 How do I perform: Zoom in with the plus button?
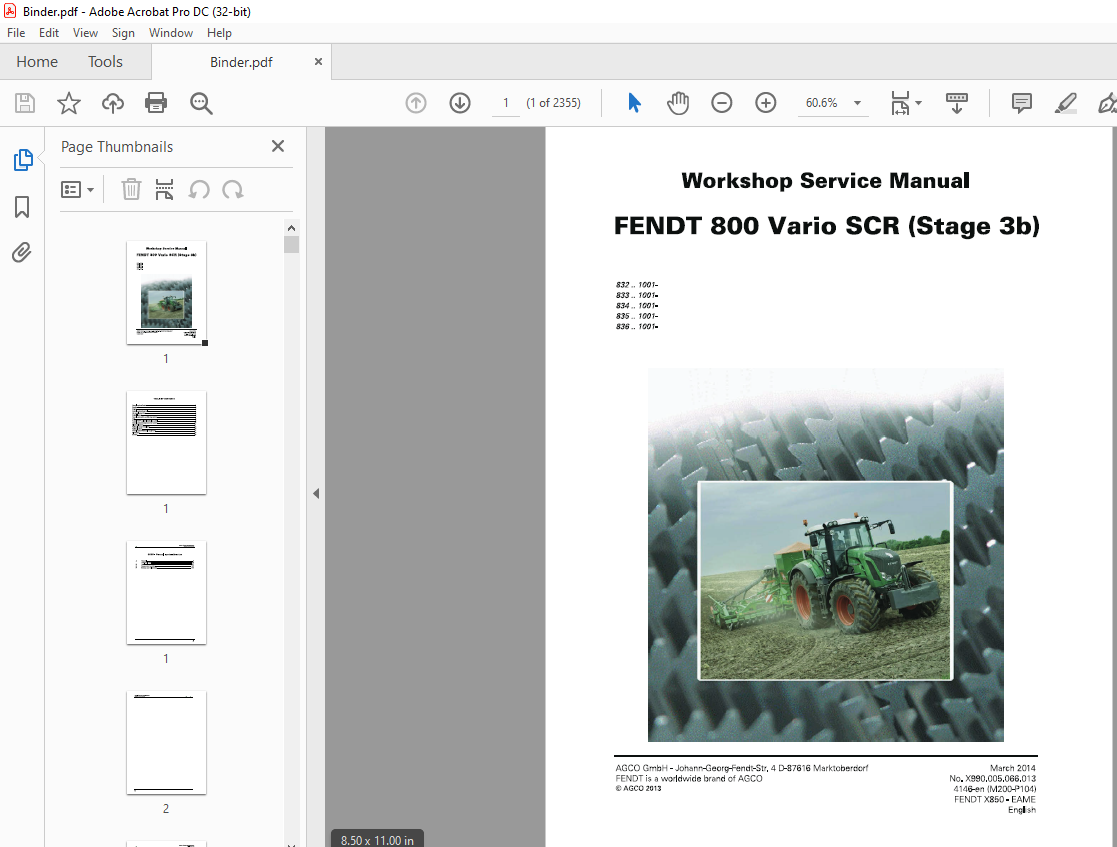(766, 103)
